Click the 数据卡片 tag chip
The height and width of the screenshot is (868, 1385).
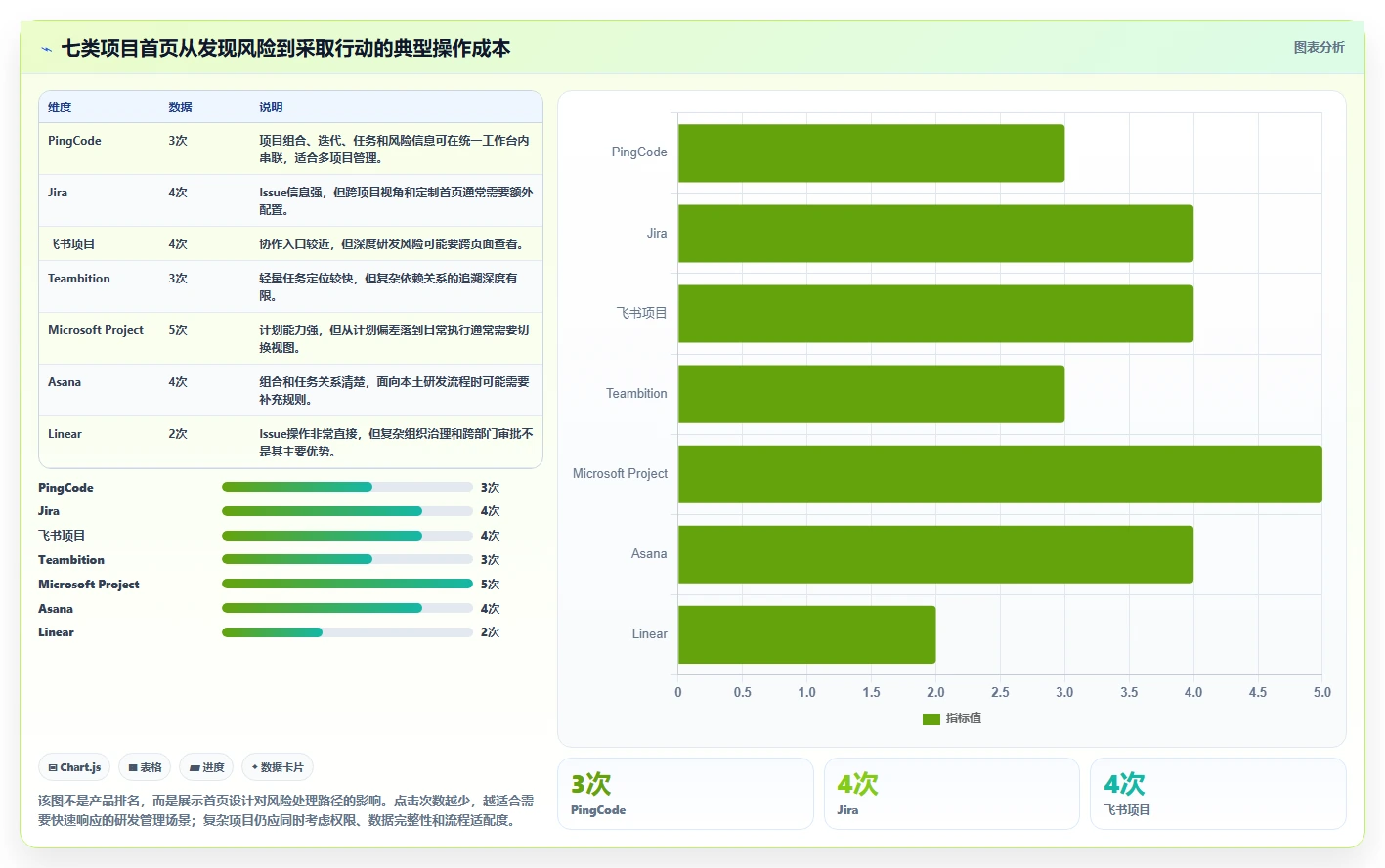[278, 767]
